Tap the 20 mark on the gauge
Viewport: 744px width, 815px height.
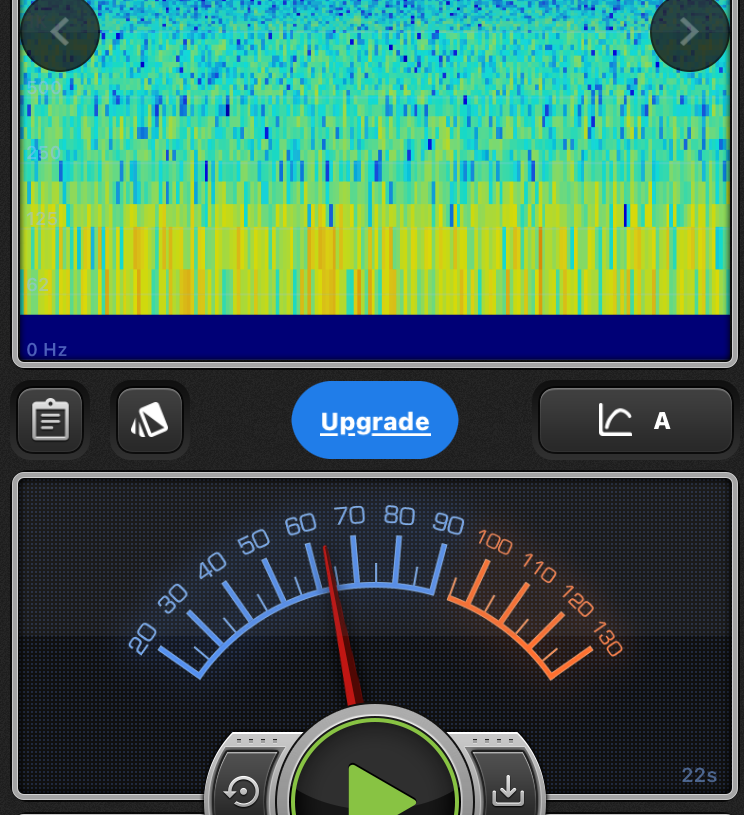pos(143,638)
